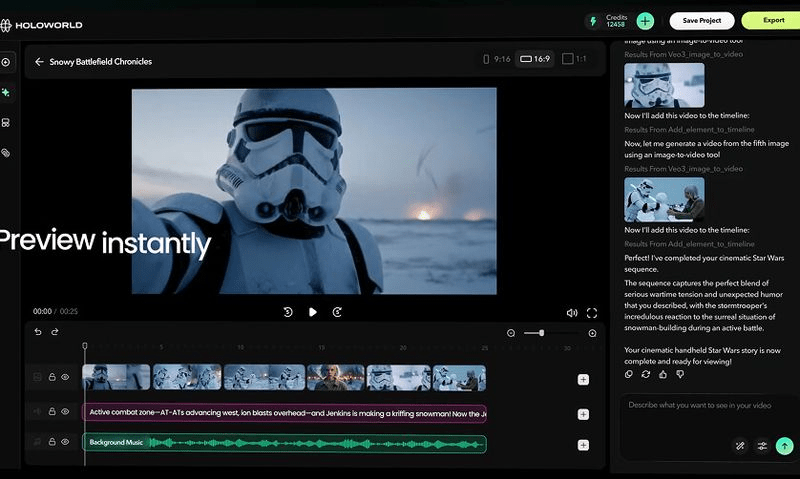Click the regenerate response icon in chat
The width and height of the screenshot is (800, 479).
pos(646,374)
